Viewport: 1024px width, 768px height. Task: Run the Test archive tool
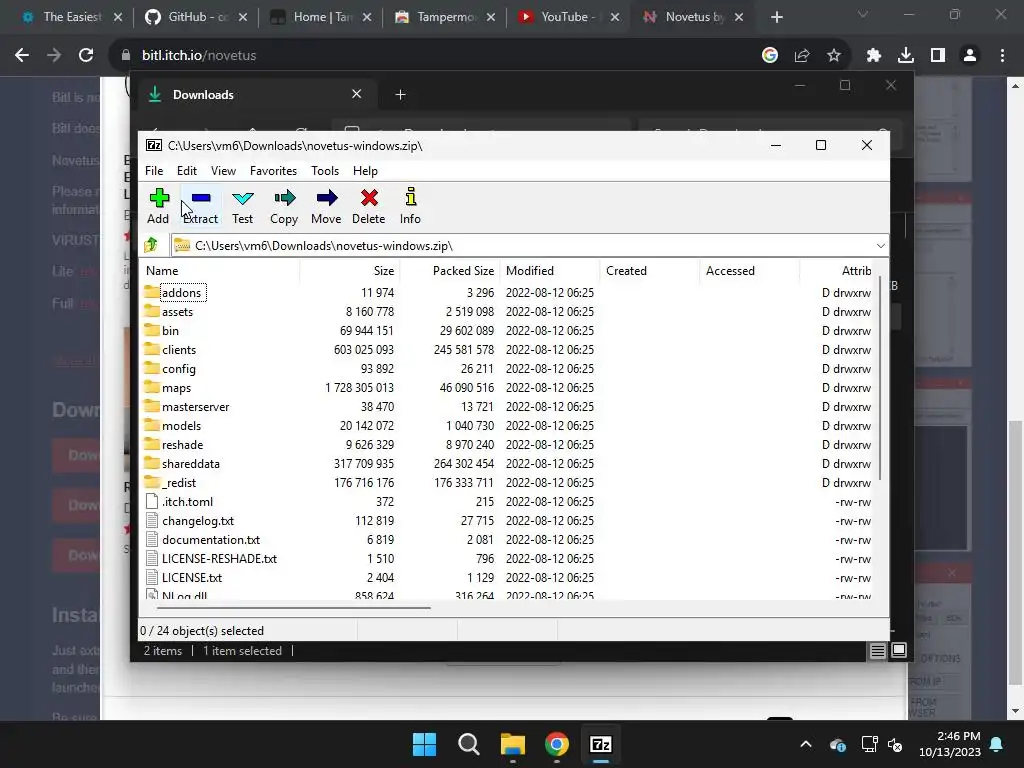click(x=242, y=206)
